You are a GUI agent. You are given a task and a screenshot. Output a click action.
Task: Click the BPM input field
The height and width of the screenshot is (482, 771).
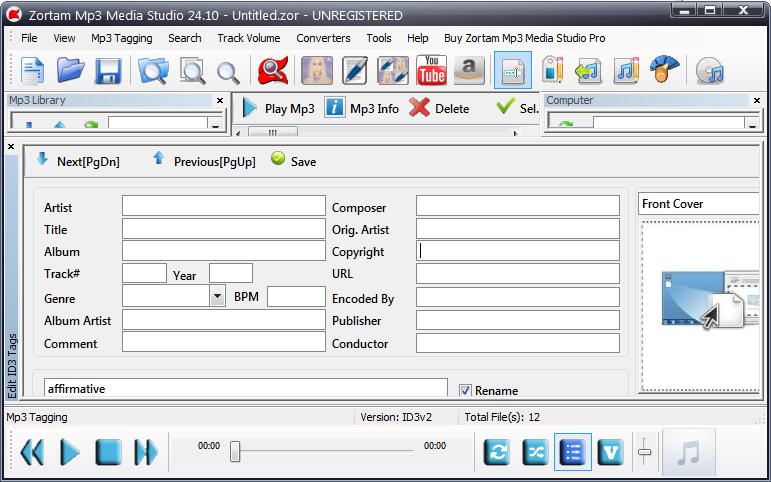[297, 297]
